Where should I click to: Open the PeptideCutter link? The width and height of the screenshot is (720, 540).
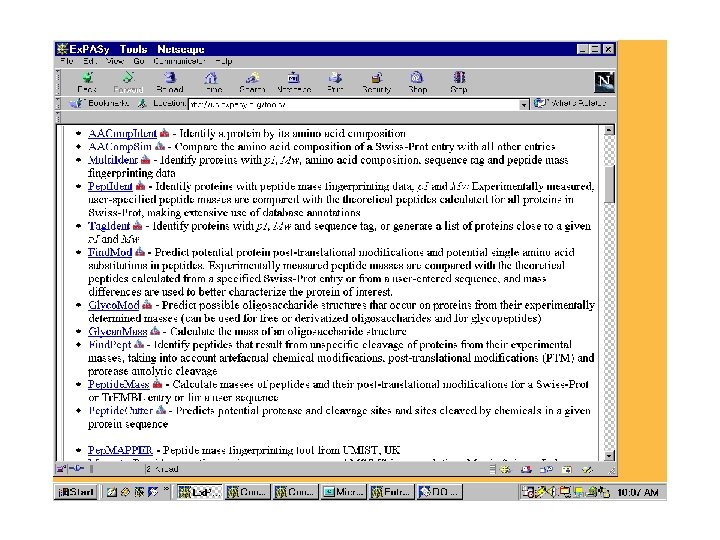pos(120,411)
